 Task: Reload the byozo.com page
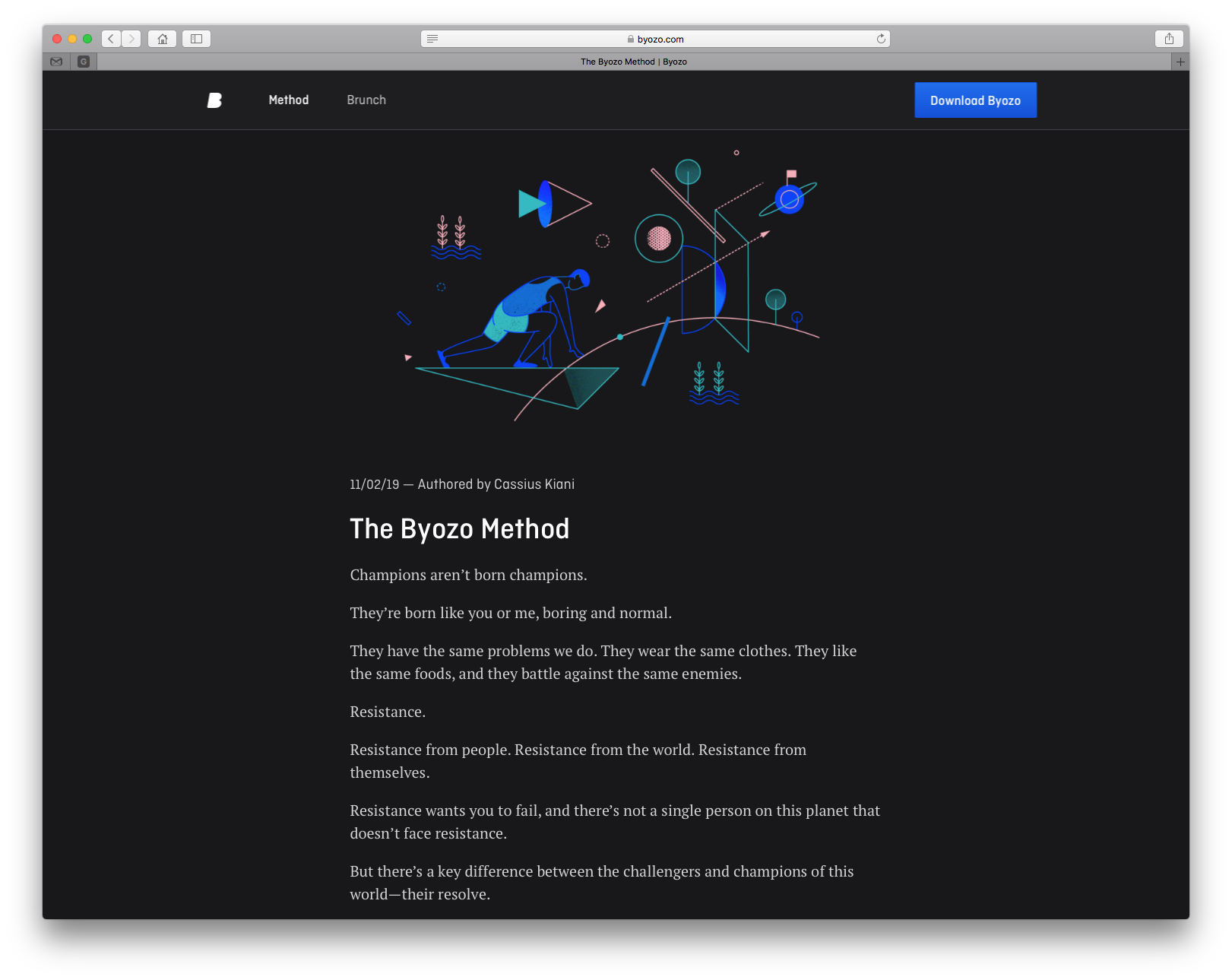click(x=881, y=39)
